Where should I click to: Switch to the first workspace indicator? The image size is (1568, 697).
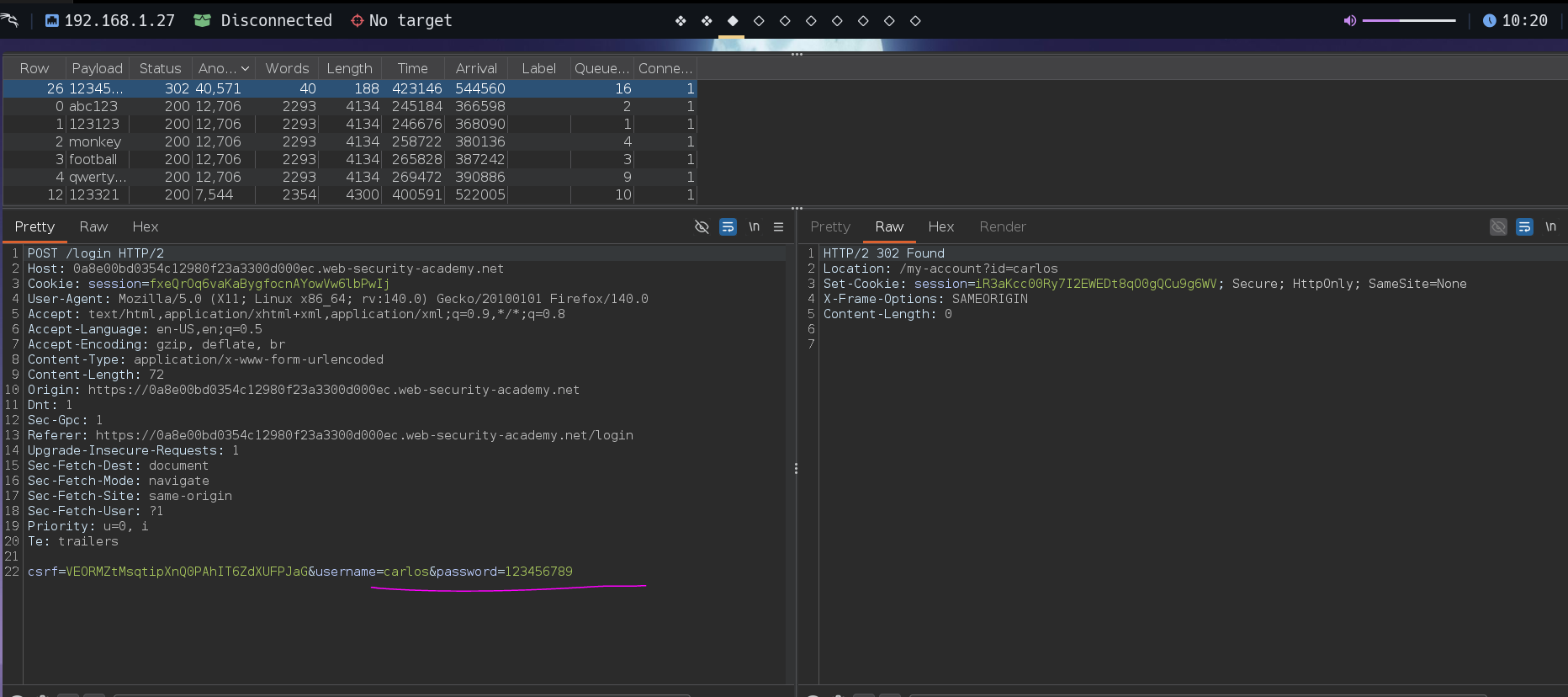(681, 21)
